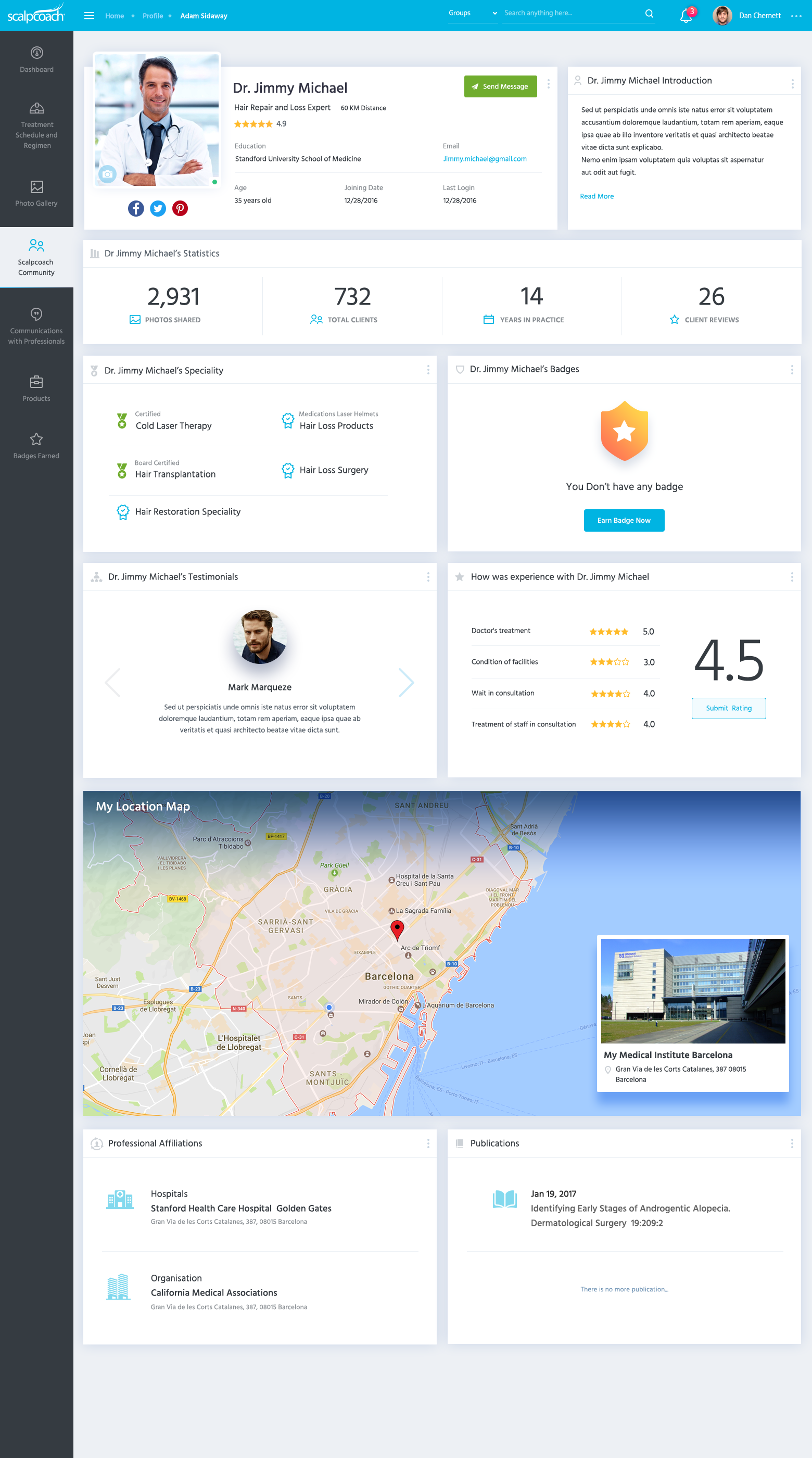Click camera icon on profile photo
Viewport: 812px width, 1458px height.
pos(107,174)
